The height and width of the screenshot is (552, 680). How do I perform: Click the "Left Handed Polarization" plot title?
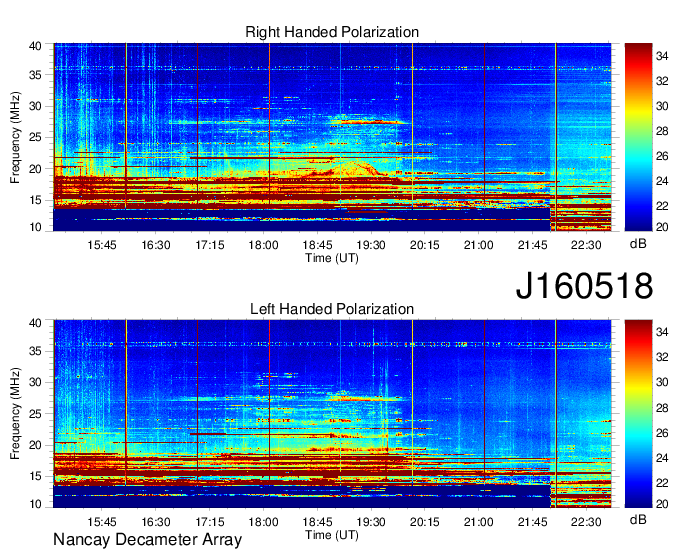[332, 309]
